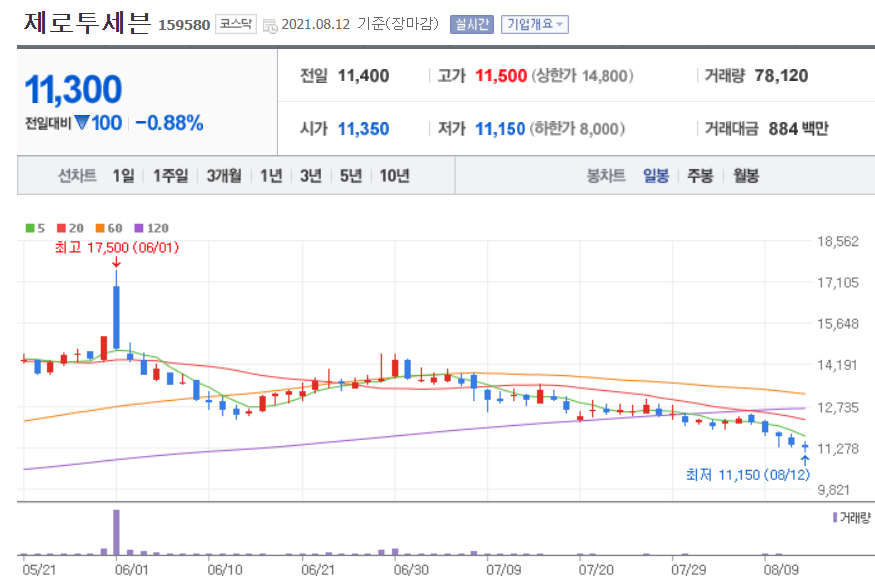Click the 실시간 button

tap(472, 25)
